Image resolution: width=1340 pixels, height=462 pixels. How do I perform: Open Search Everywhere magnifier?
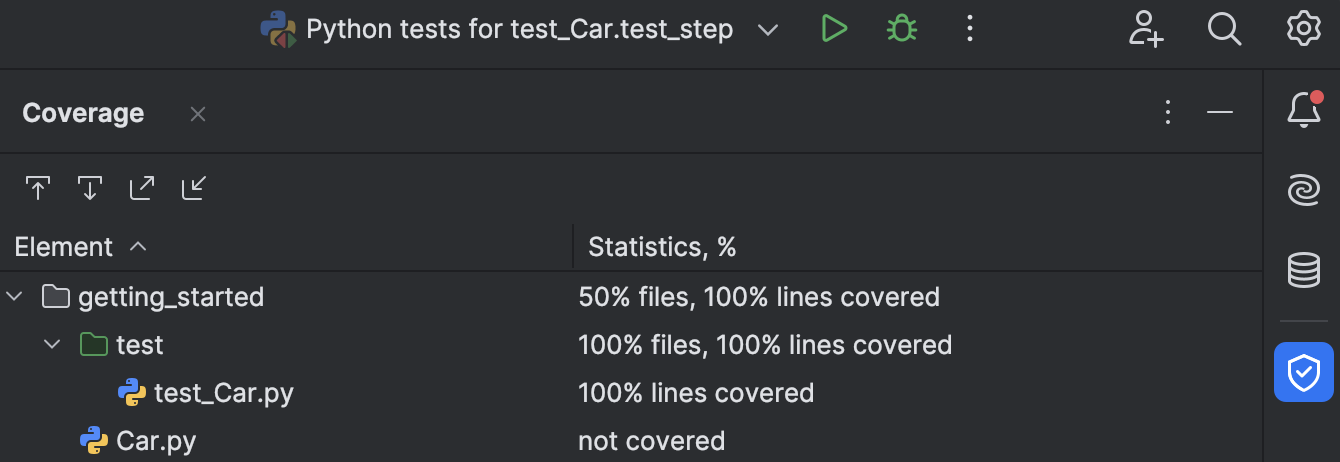tap(1224, 29)
